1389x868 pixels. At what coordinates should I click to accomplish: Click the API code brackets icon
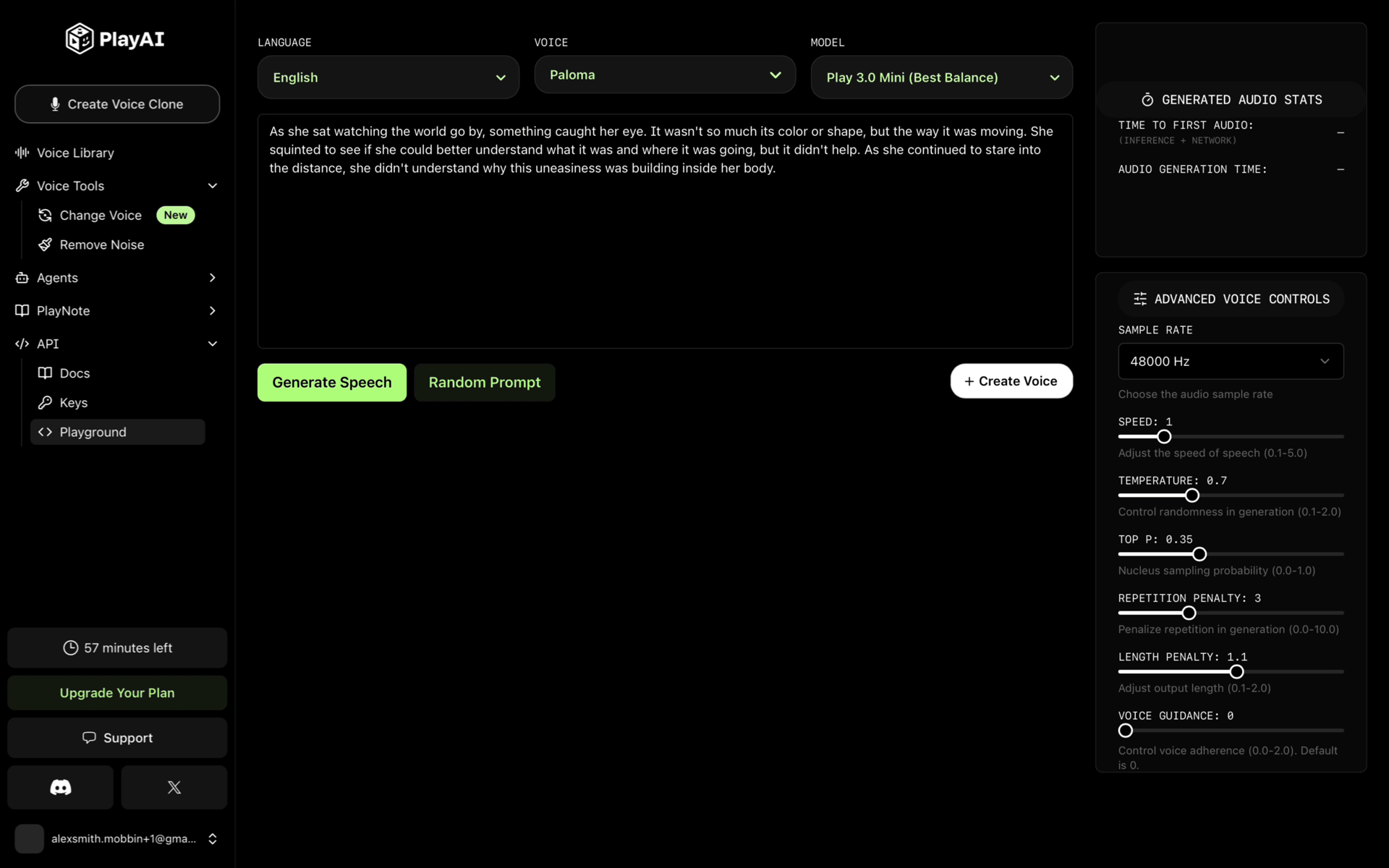click(x=22, y=344)
